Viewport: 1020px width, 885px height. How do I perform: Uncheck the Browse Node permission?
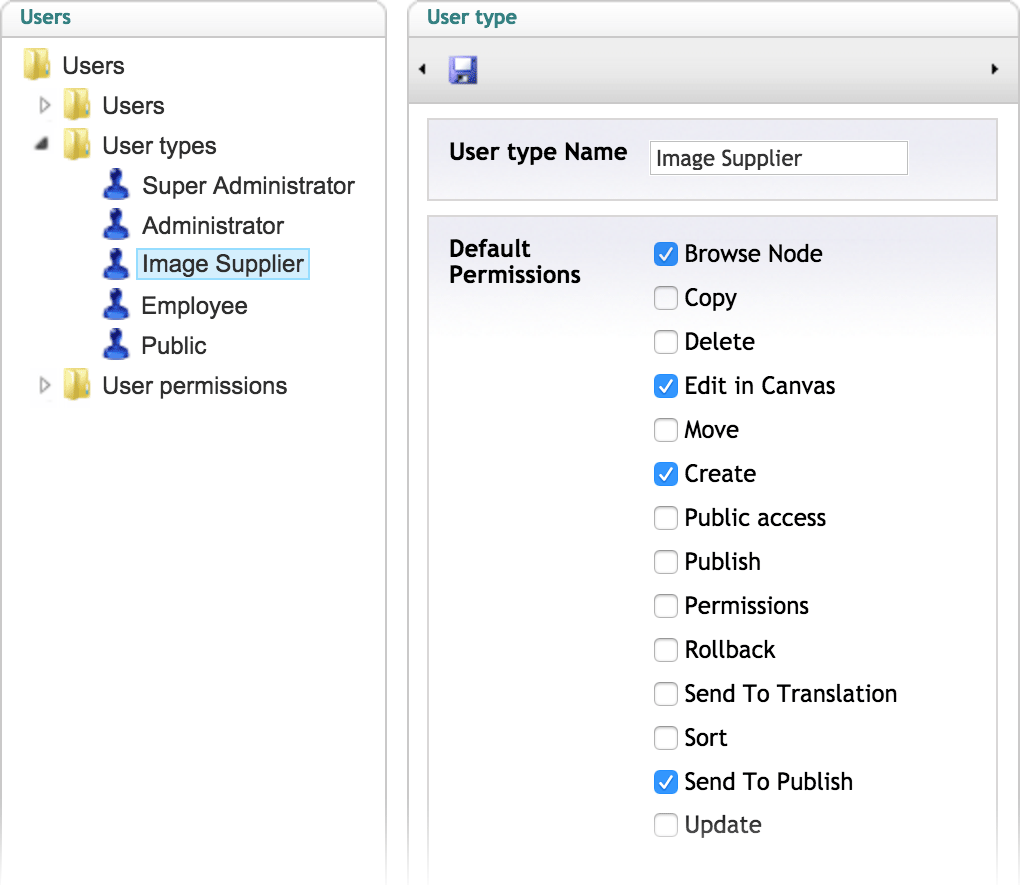click(x=666, y=254)
